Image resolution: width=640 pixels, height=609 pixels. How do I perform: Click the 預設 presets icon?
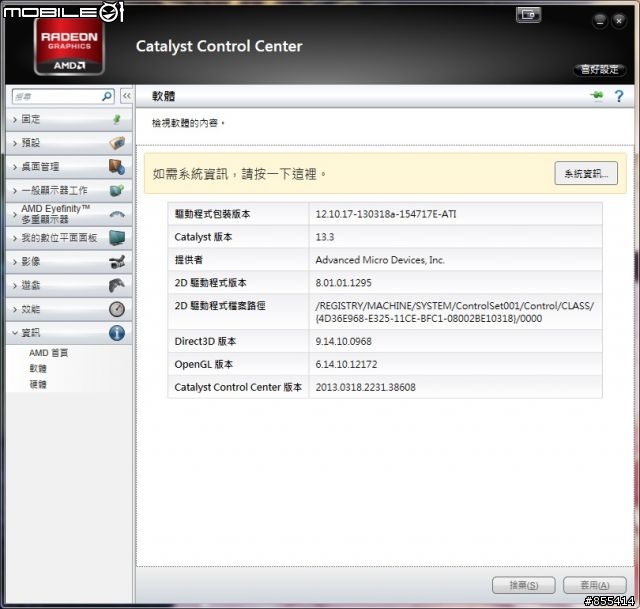point(117,143)
